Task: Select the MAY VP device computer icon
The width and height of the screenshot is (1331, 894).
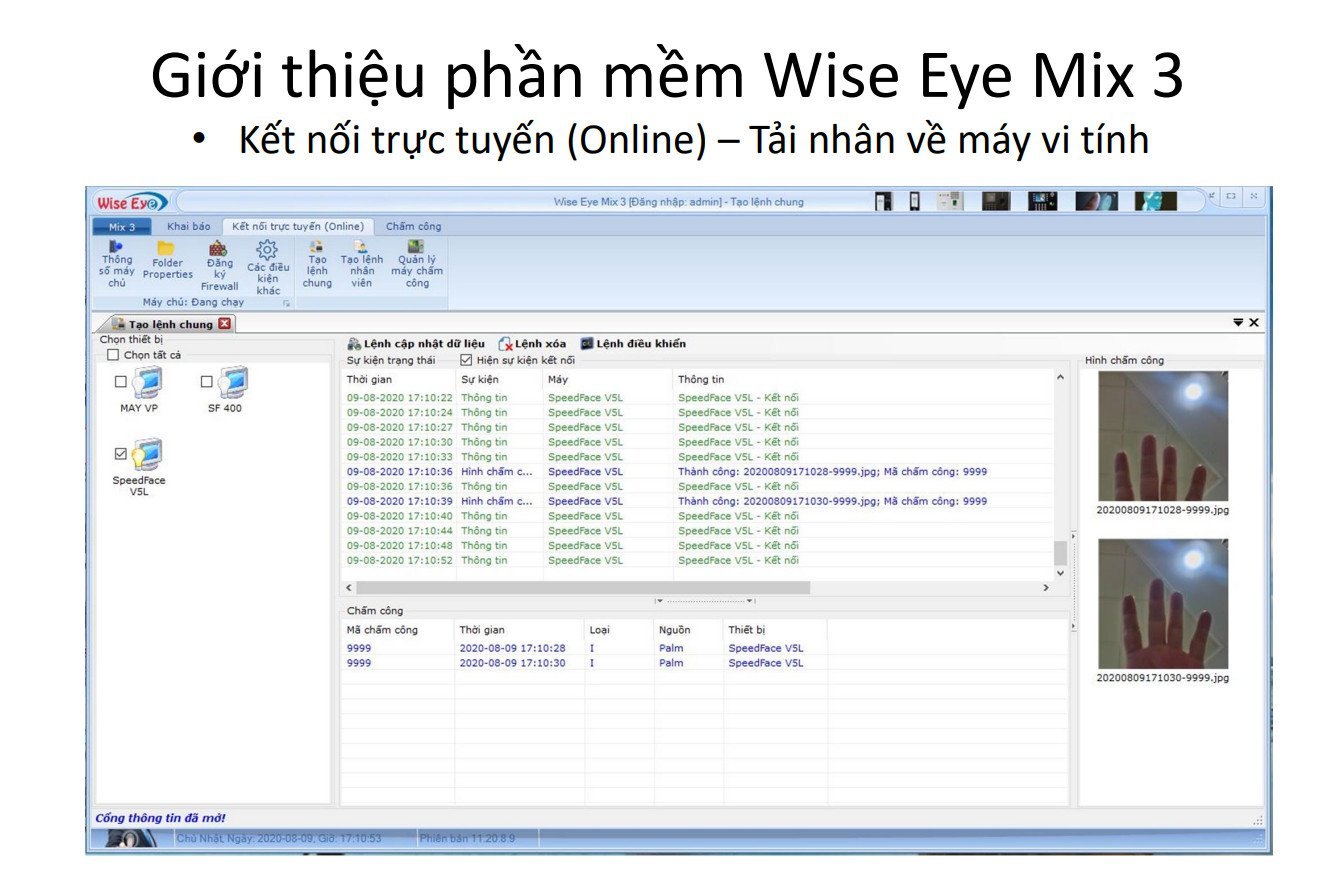Action: [x=147, y=383]
